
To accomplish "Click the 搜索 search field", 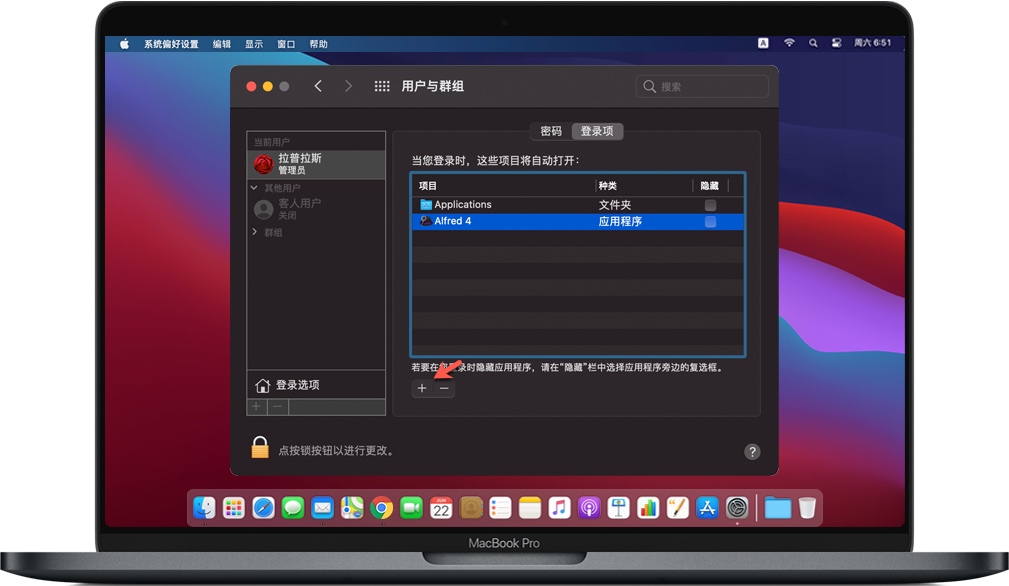I will pyautogui.click(x=701, y=86).
